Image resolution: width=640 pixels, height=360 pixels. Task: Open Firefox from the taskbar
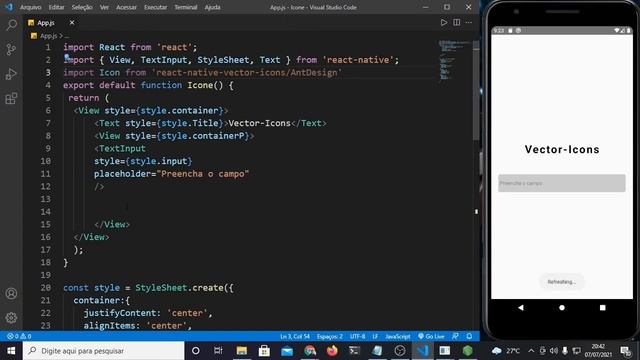332,351
